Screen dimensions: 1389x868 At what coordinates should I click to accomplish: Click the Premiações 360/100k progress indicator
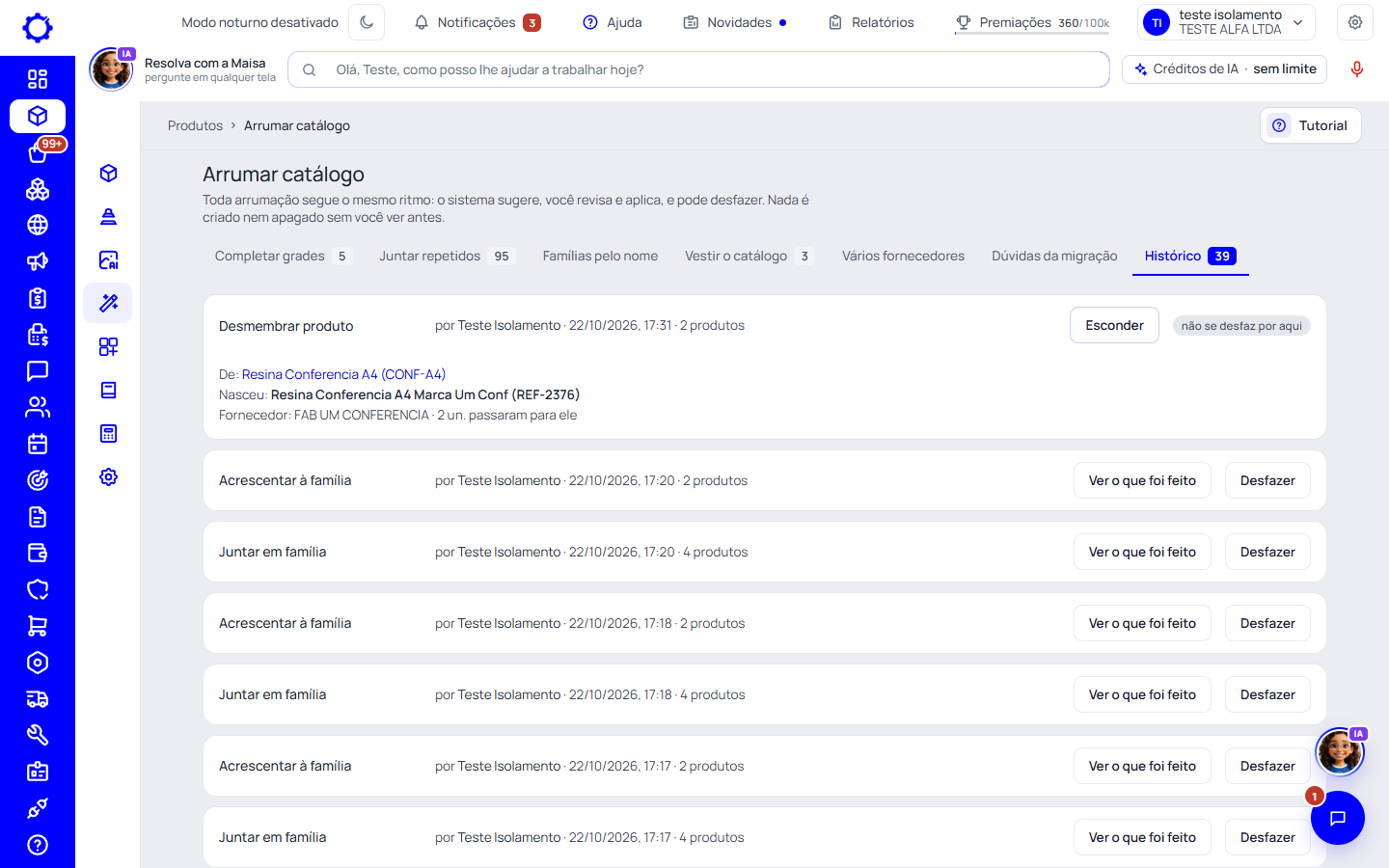[x=1032, y=23]
